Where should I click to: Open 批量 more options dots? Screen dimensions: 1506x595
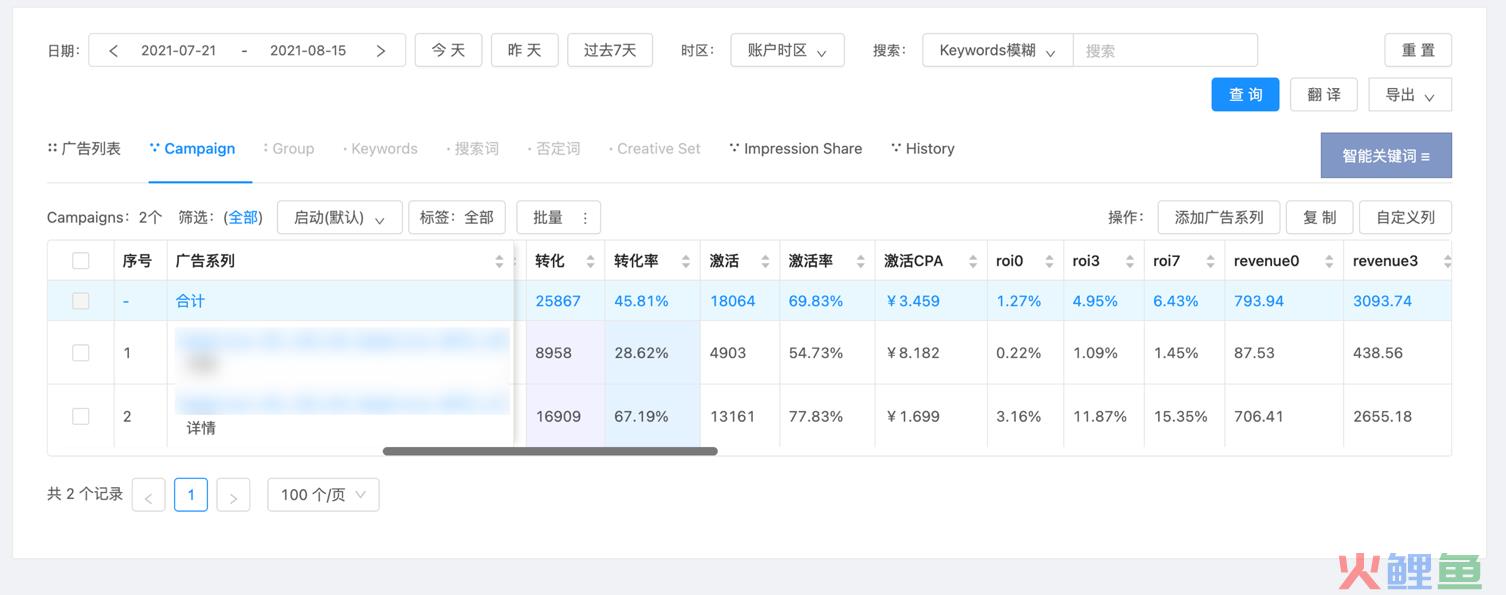point(585,218)
